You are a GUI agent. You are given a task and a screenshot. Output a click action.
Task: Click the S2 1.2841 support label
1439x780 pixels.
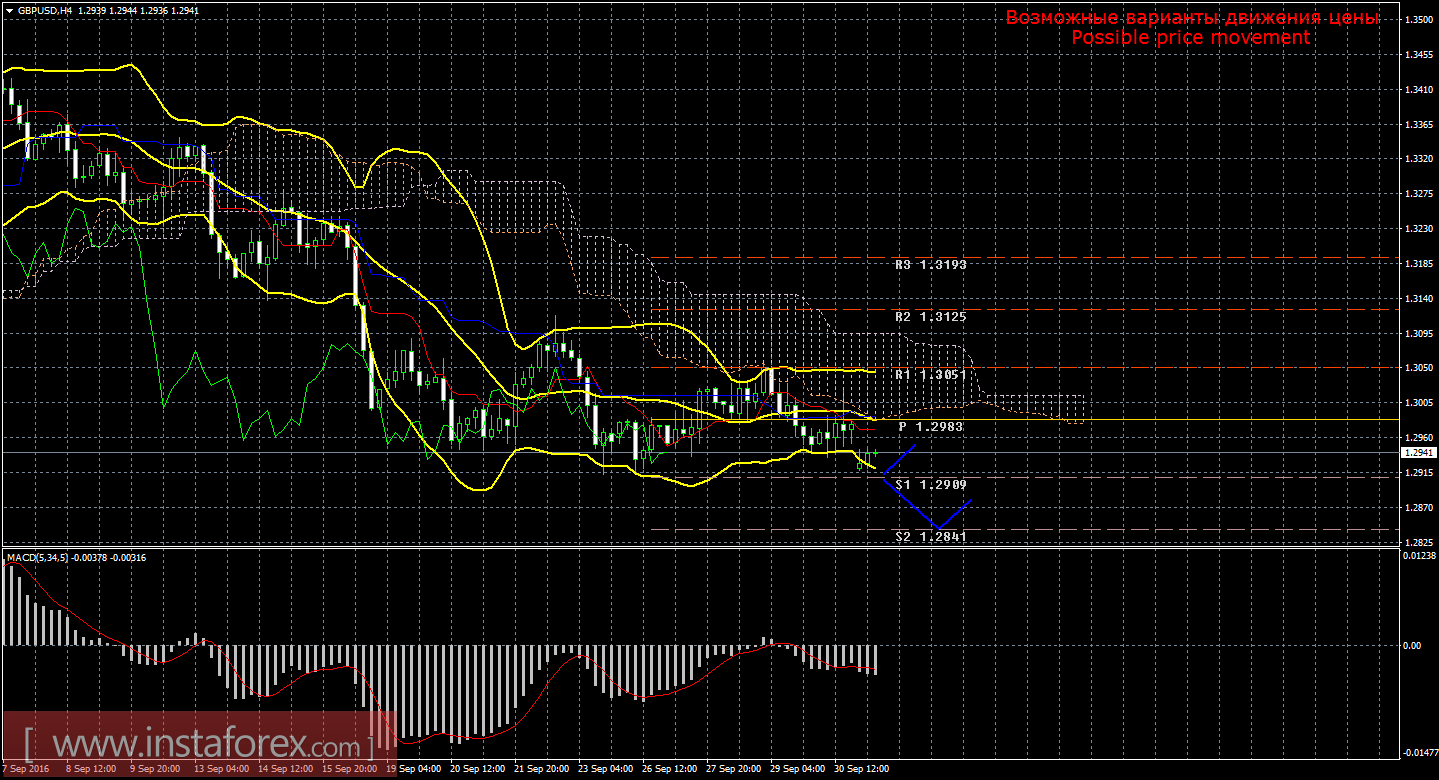pos(930,537)
